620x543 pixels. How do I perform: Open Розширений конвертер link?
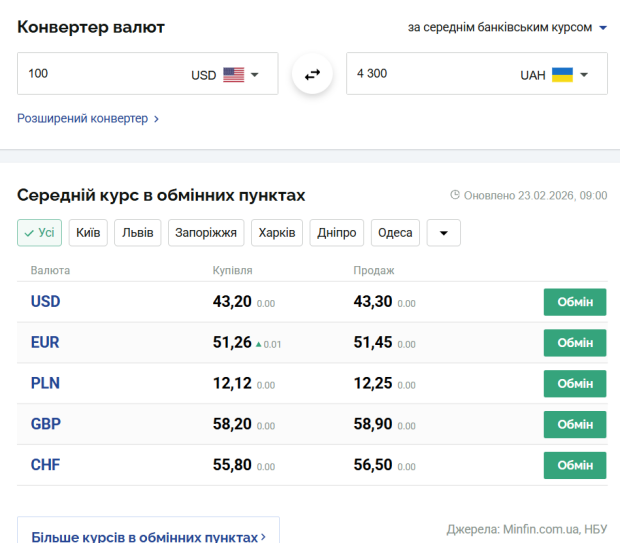87,118
